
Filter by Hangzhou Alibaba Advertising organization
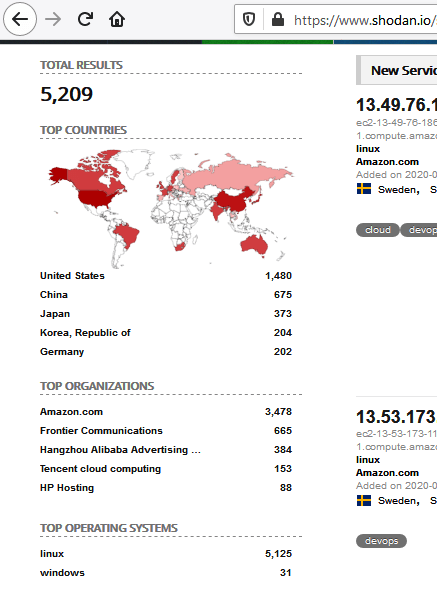[120, 450]
